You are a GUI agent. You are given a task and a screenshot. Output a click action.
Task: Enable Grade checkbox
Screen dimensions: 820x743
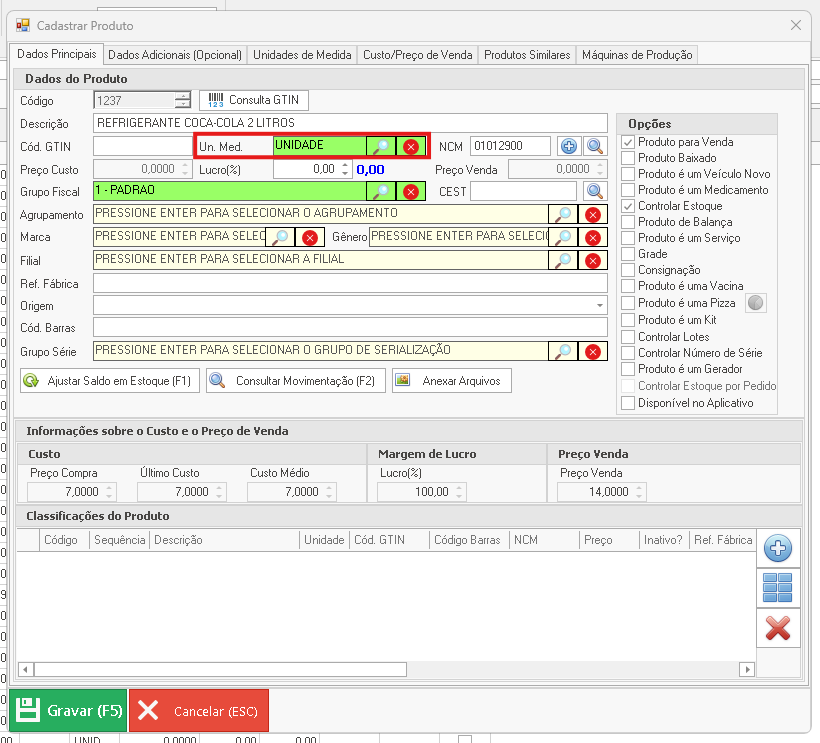pos(628,254)
